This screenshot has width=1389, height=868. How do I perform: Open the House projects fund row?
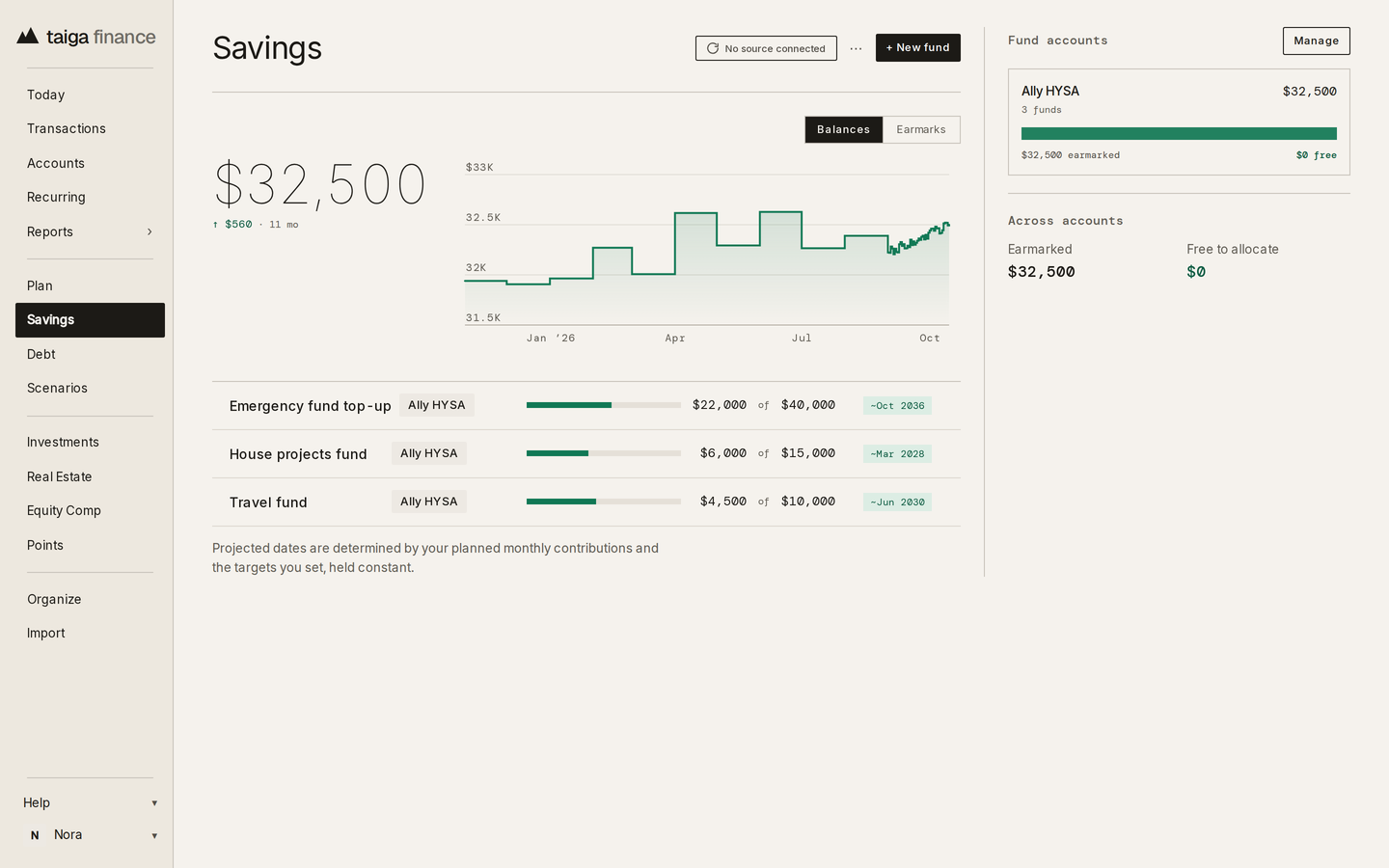[586, 454]
